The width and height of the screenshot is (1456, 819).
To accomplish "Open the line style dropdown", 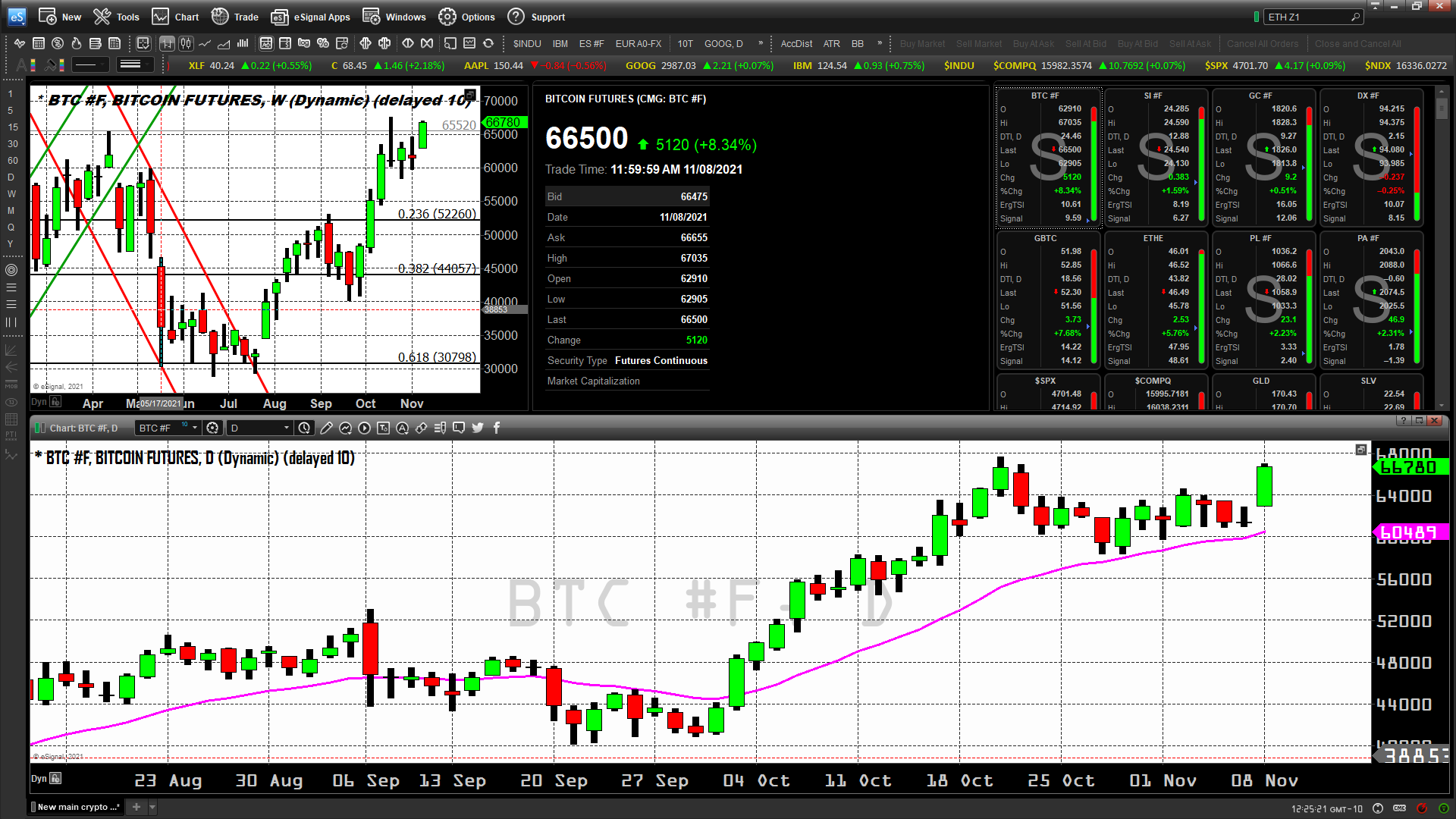I will tap(91, 65).
